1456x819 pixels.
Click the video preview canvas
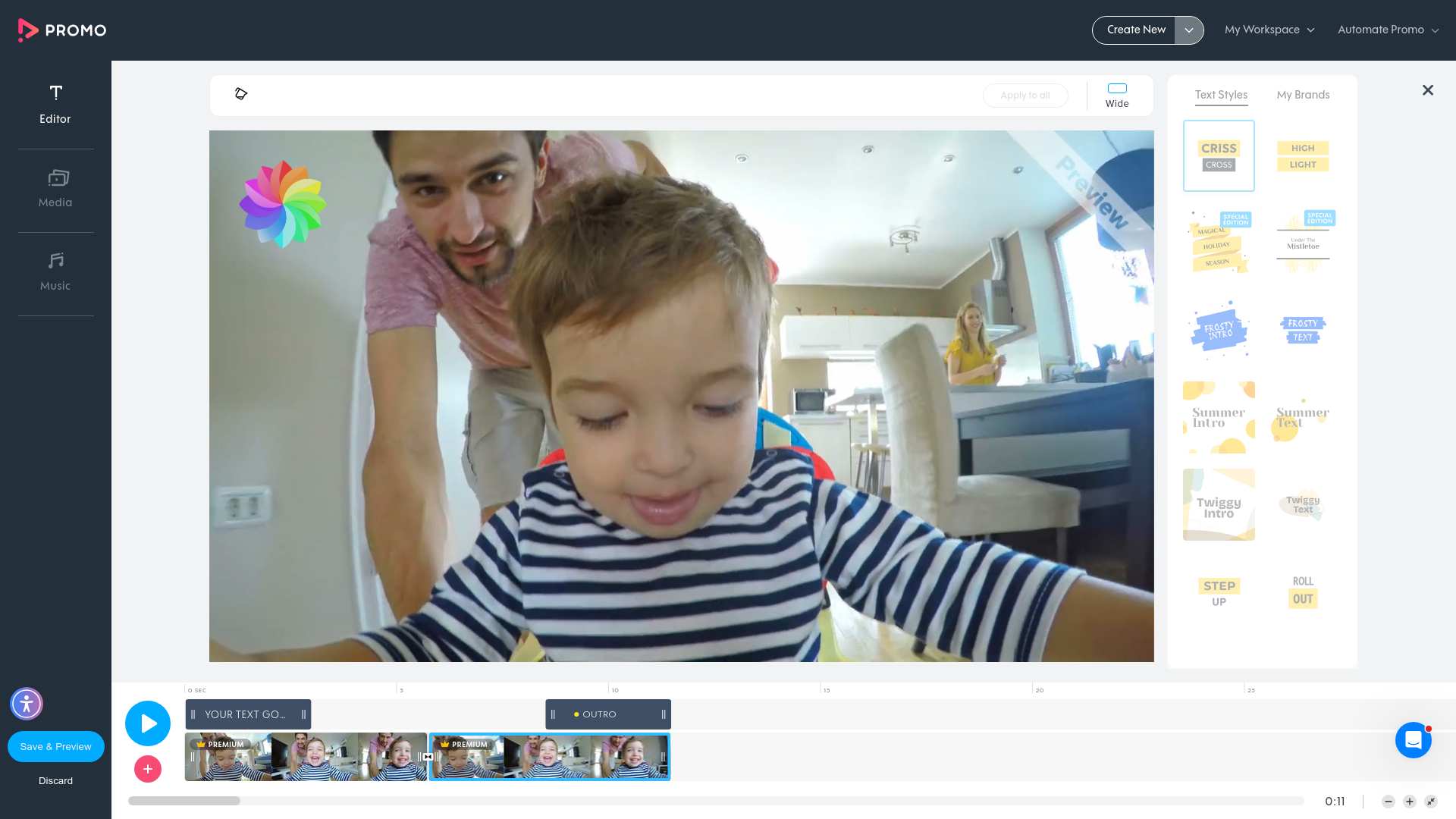(682, 396)
